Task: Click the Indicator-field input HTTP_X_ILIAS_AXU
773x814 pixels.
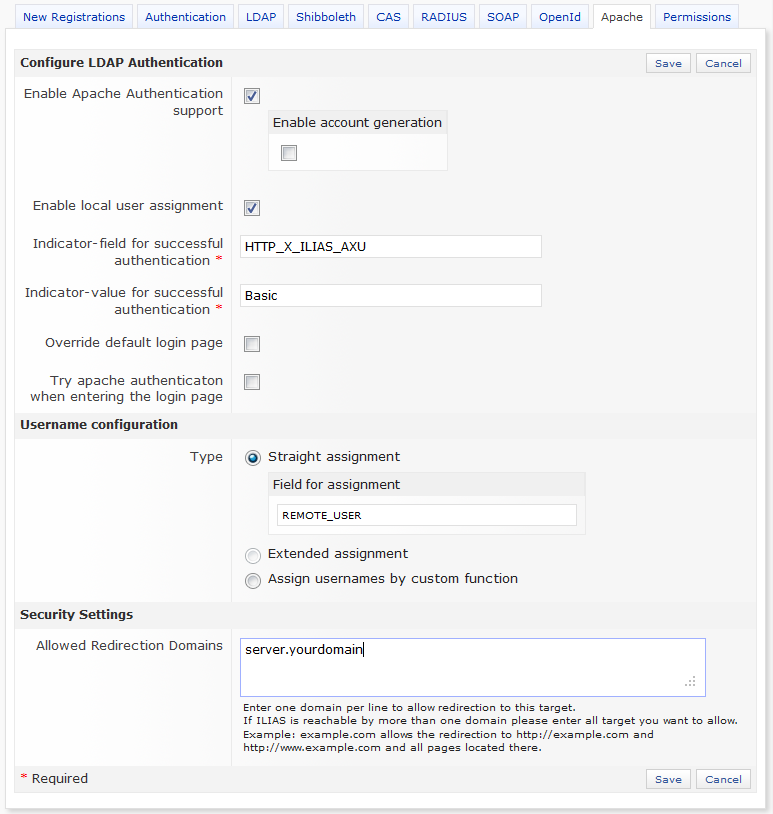Action: pos(391,246)
